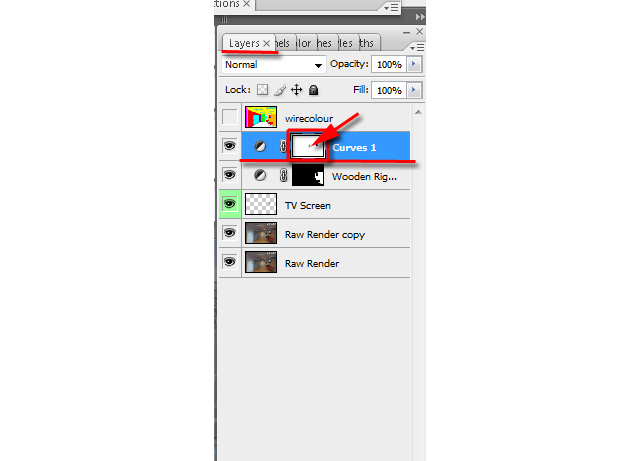The width and height of the screenshot is (640, 461).
Task: Click the Wooden Rig mask link chain icon
Action: point(283,176)
